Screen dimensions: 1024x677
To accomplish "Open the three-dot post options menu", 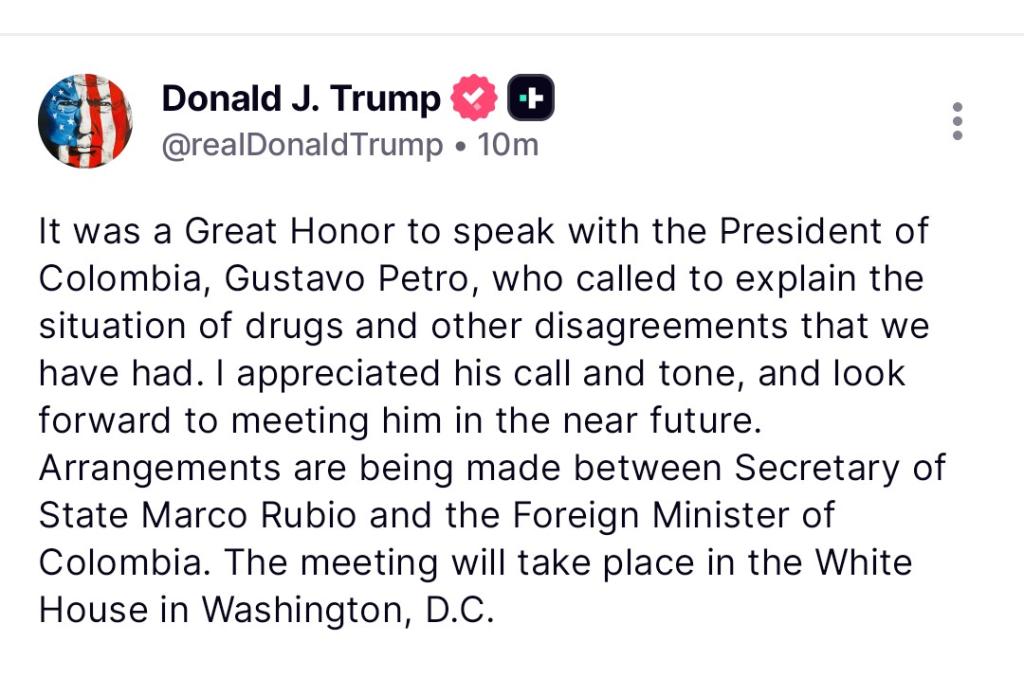I will (957, 121).
